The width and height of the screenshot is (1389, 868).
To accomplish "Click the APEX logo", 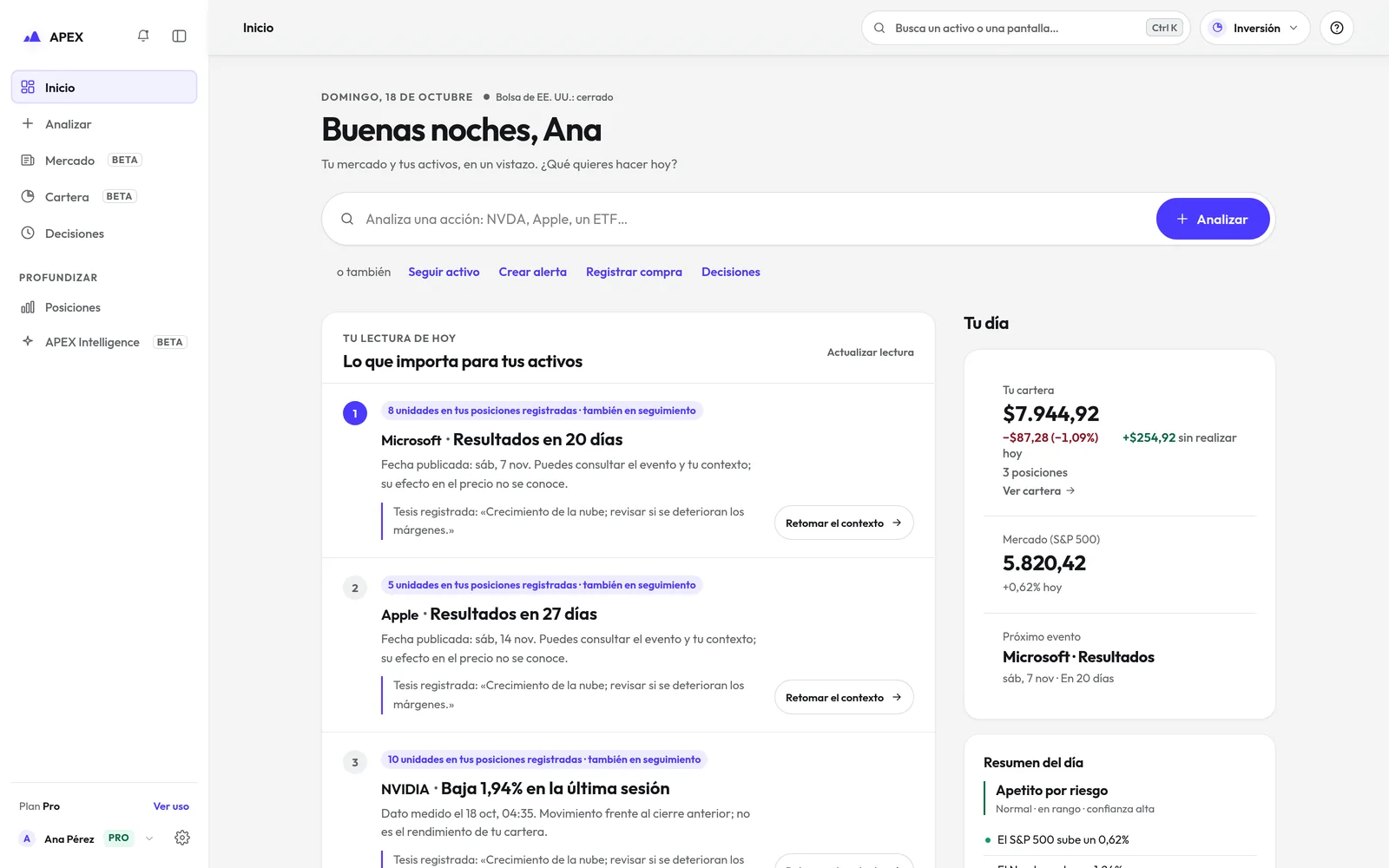I will point(53,36).
